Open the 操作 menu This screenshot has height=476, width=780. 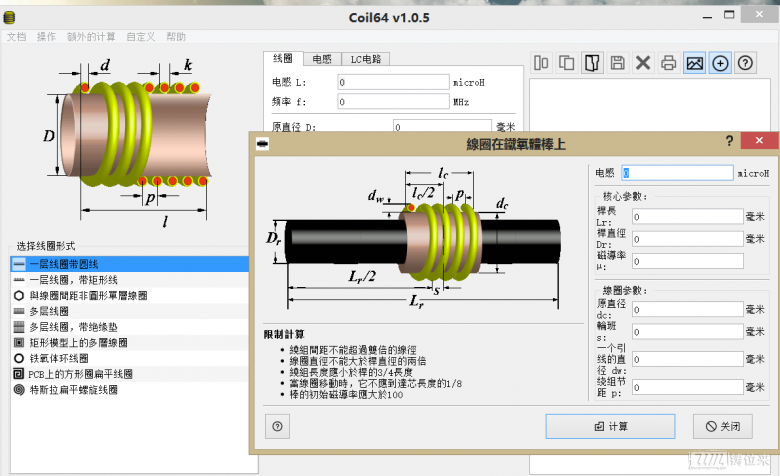(46, 37)
